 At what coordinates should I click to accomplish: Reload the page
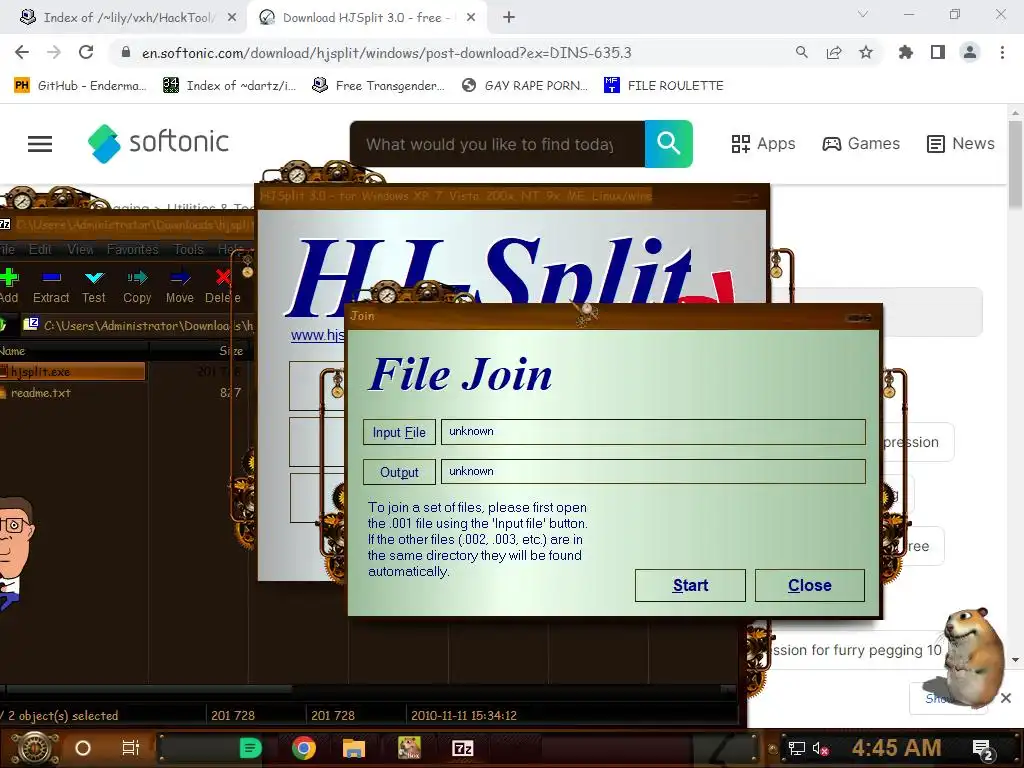(x=86, y=52)
